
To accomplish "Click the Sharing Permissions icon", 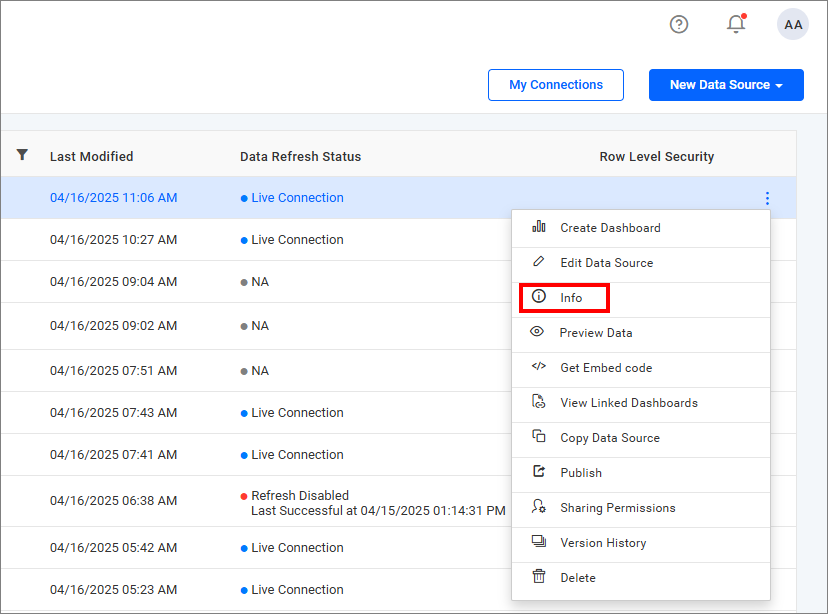I will pyautogui.click(x=539, y=507).
